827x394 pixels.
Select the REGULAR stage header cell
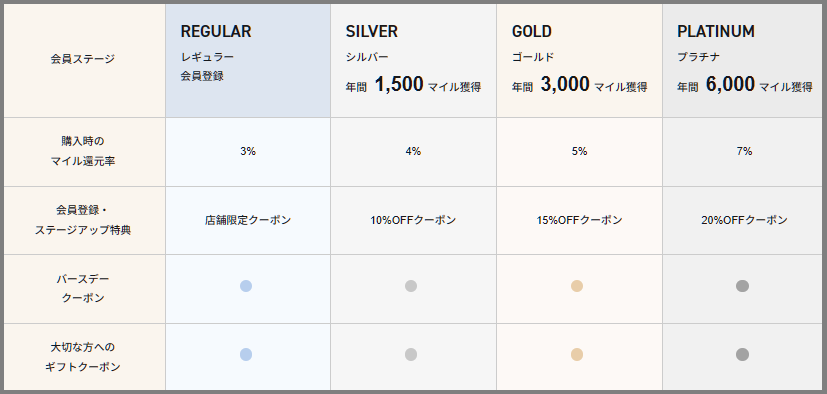pos(248,61)
